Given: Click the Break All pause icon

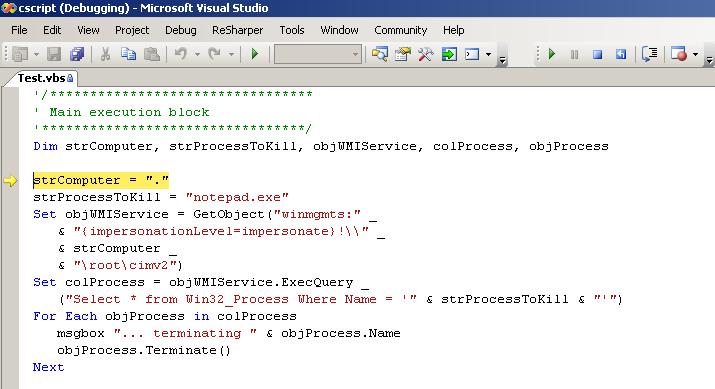Looking at the screenshot, I should pos(575,54).
